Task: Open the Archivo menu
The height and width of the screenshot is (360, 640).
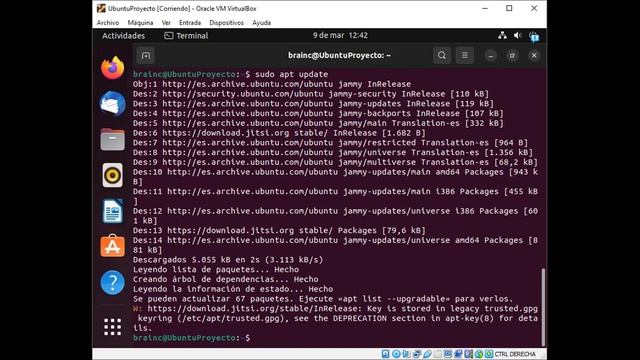Action: click(108, 23)
